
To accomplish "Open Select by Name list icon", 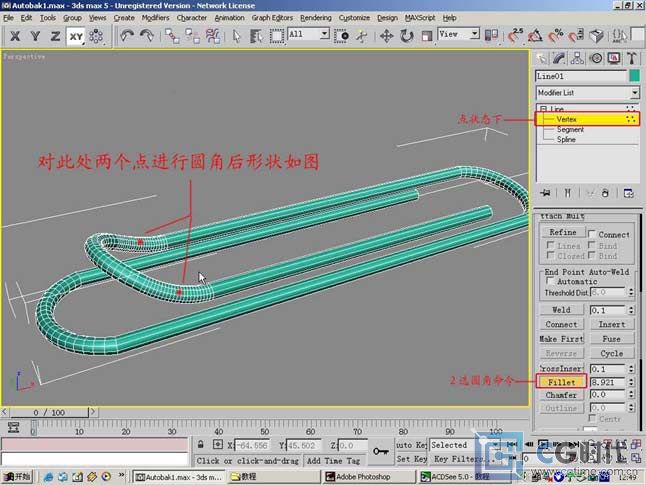I will coord(256,36).
